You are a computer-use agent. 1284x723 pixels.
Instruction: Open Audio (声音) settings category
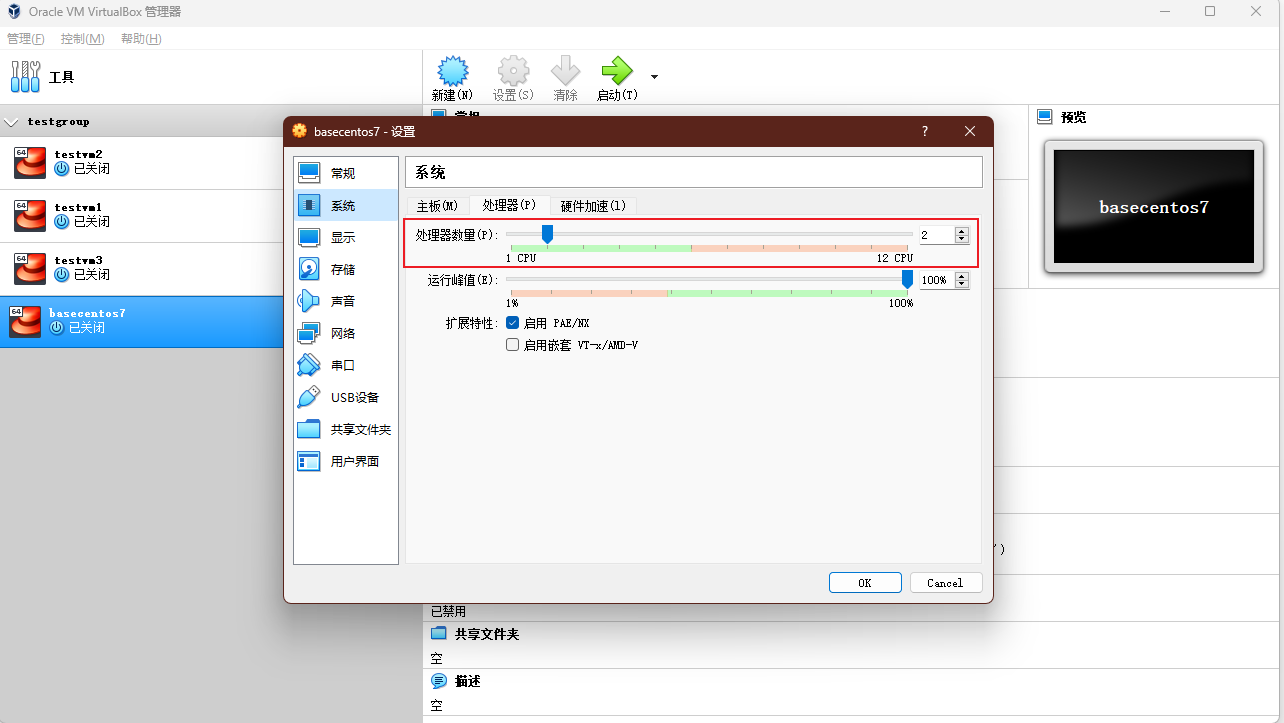pyautogui.click(x=345, y=301)
